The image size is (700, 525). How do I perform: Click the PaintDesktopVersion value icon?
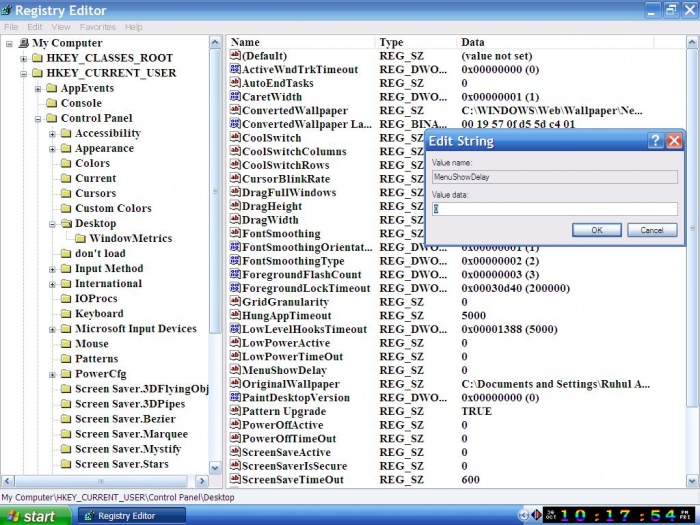coord(234,398)
